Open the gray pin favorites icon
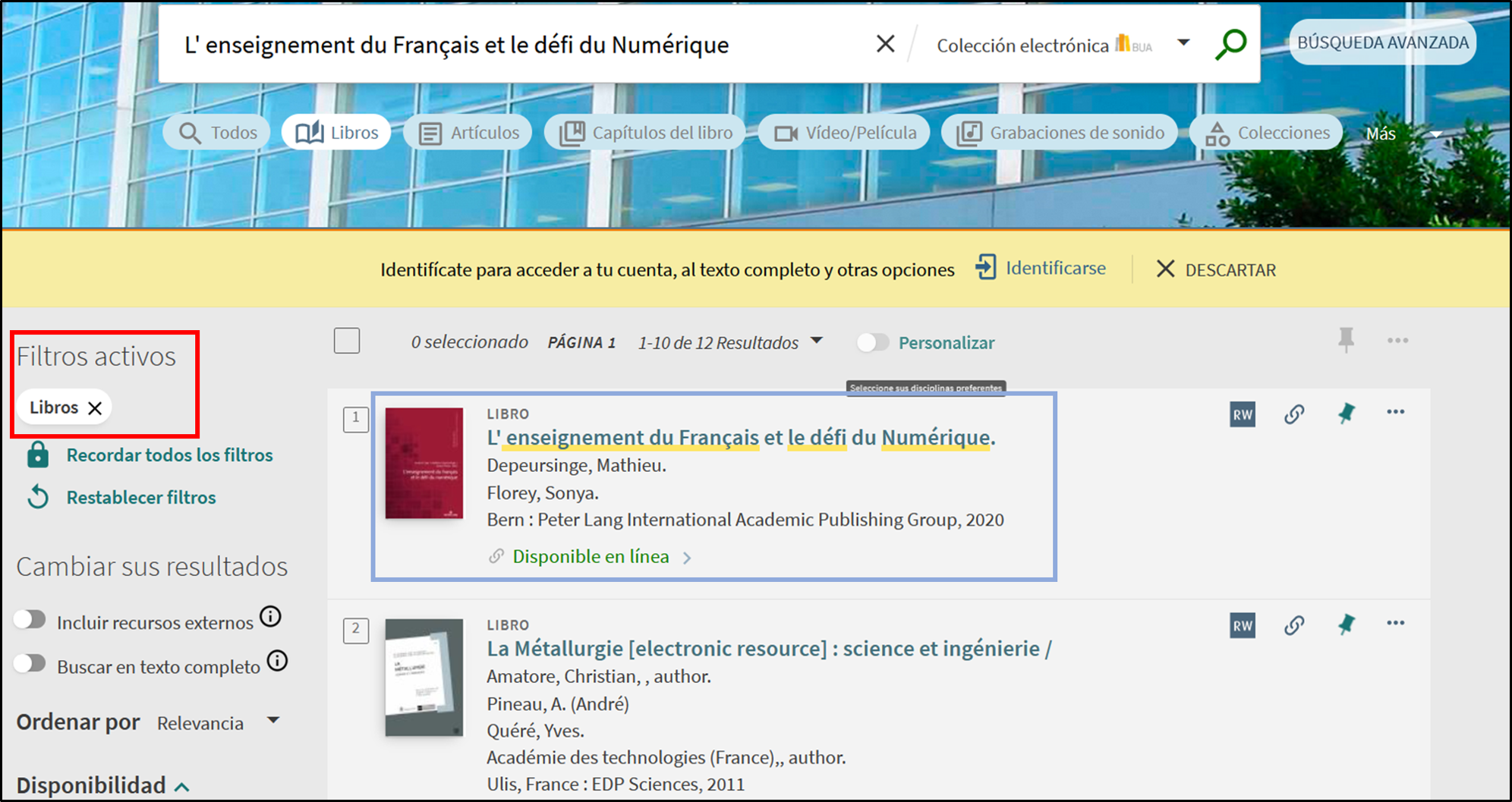The width and height of the screenshot is (1512, 802). tap(1346, 340)
